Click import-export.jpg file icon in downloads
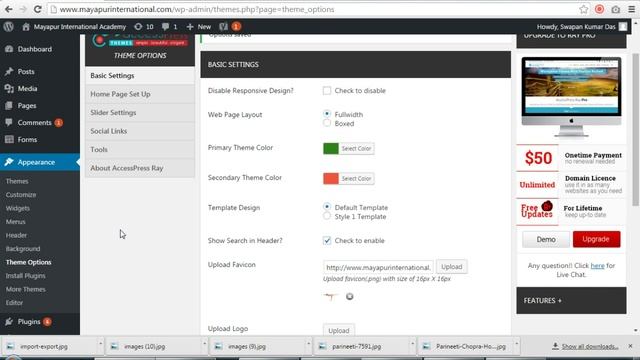 10,346
